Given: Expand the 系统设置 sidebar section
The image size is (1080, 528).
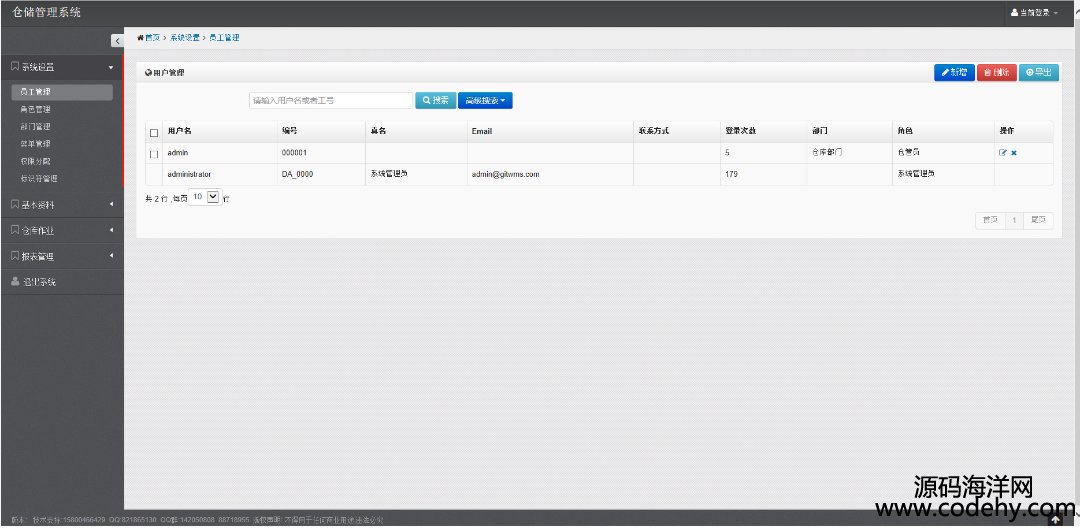Looking at the screenshot, I should [x=62, y=67].
